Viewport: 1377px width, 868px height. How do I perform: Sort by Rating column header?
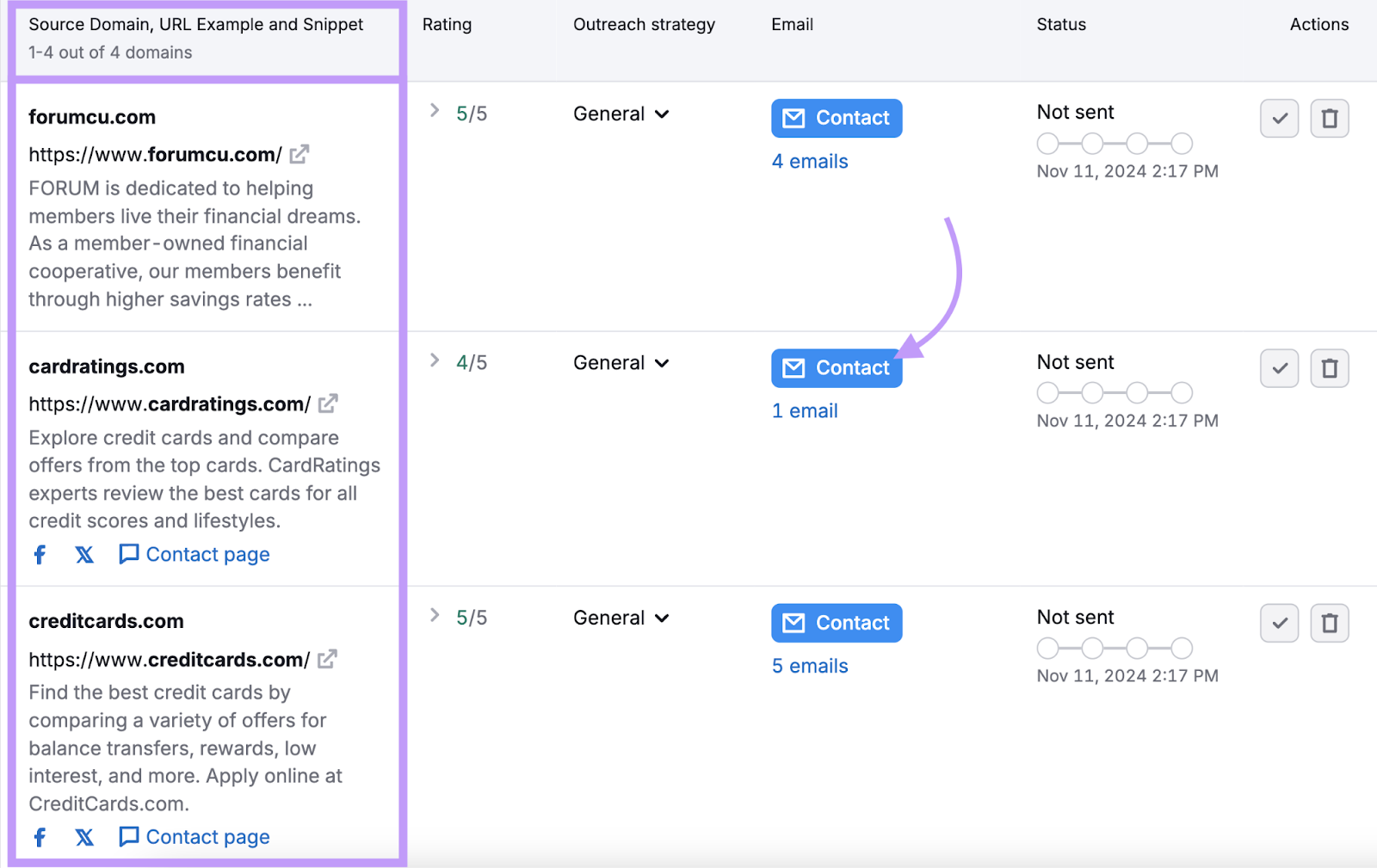pos(447,25)
